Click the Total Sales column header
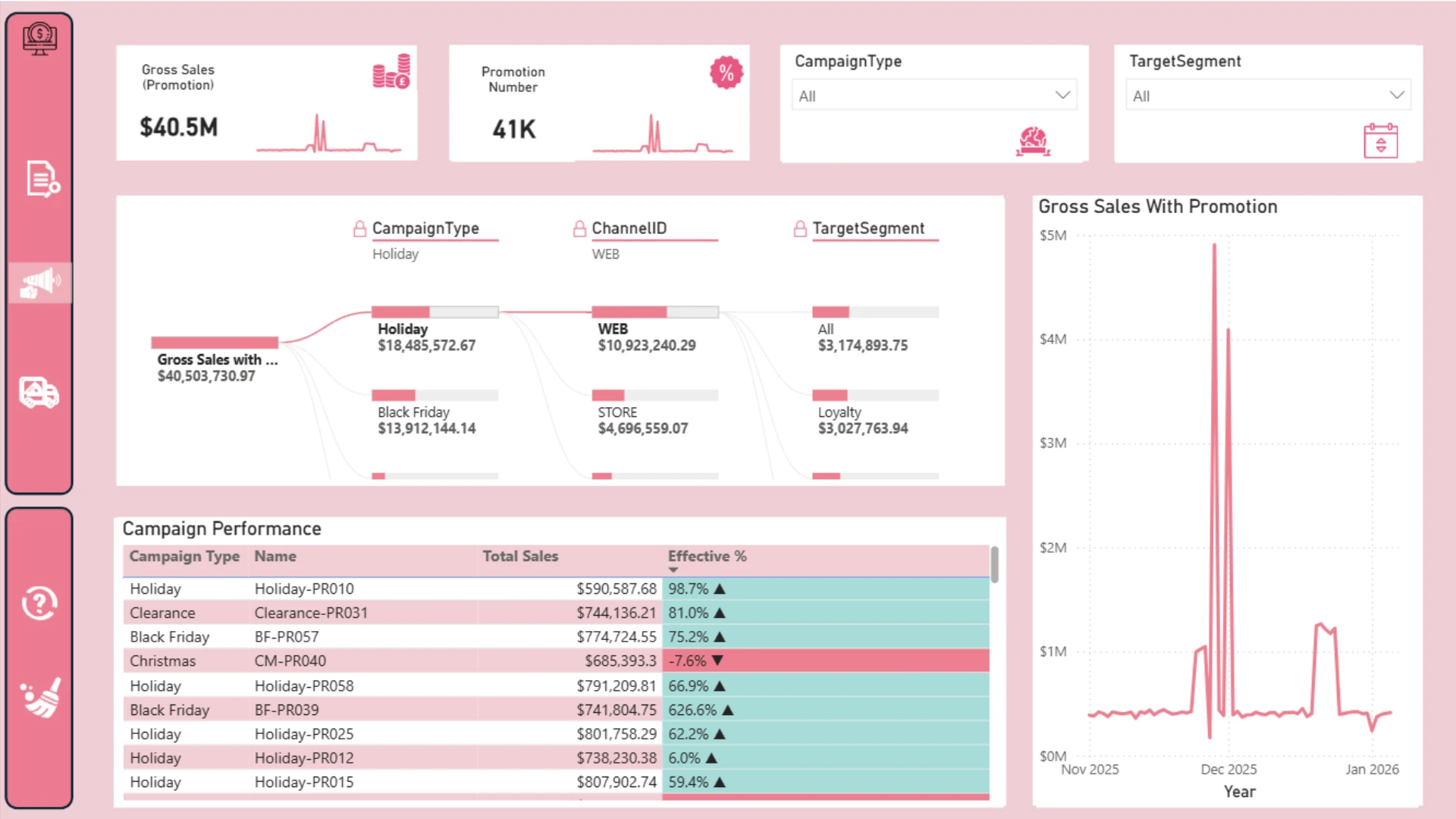This screenshot has width=1456, height=819. (520, 557)
